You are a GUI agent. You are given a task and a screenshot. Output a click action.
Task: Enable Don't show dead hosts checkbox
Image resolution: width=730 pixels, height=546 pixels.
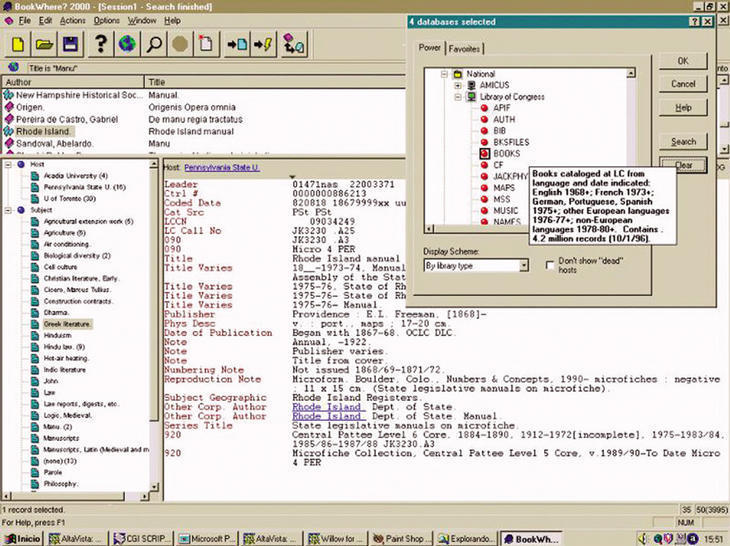(551, 265)
